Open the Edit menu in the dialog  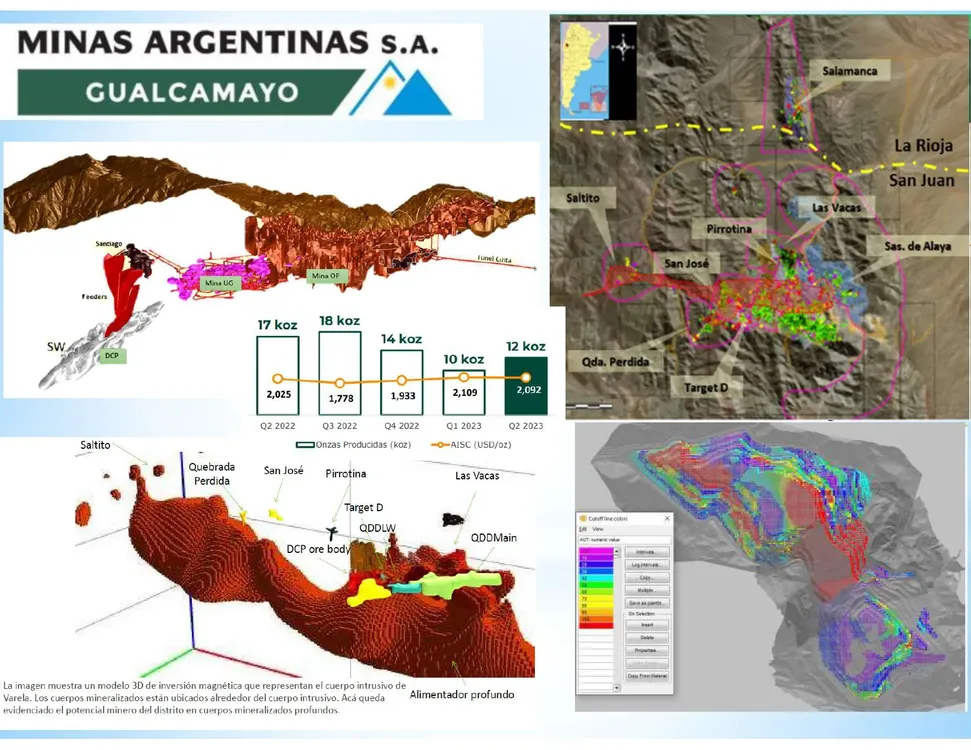pyautogui.click(x=583, y=529)
